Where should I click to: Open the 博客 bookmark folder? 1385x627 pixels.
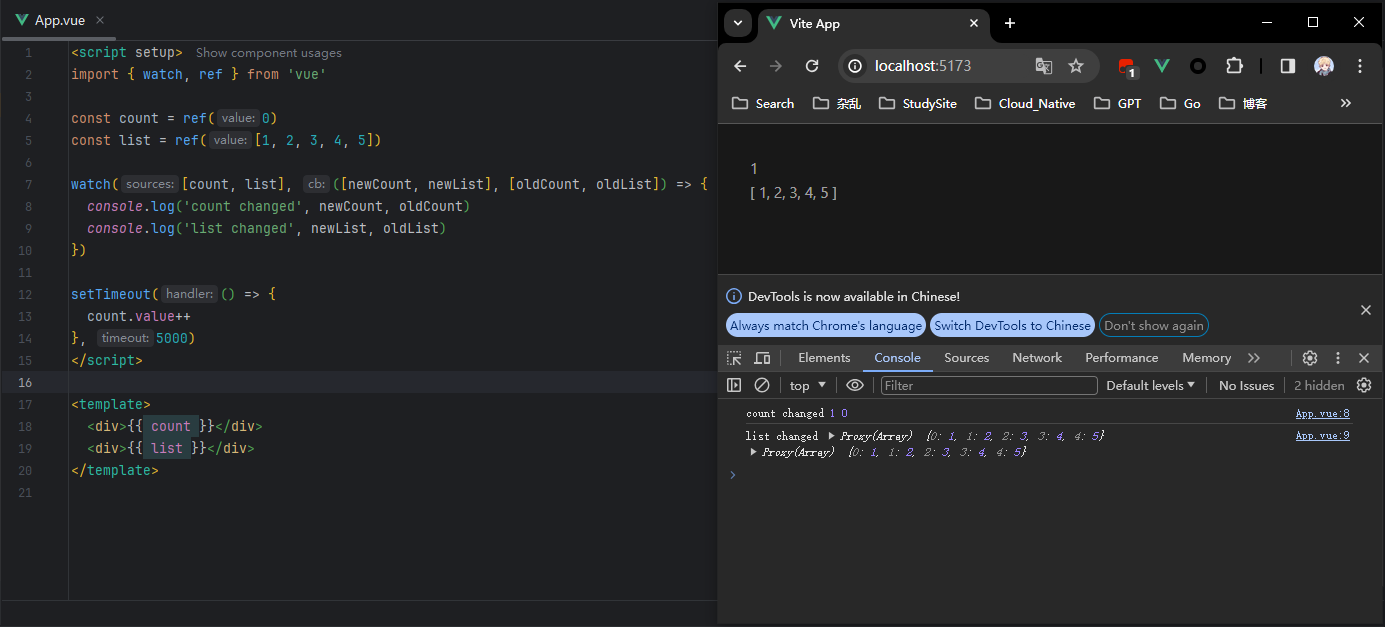pos(1243,103)
